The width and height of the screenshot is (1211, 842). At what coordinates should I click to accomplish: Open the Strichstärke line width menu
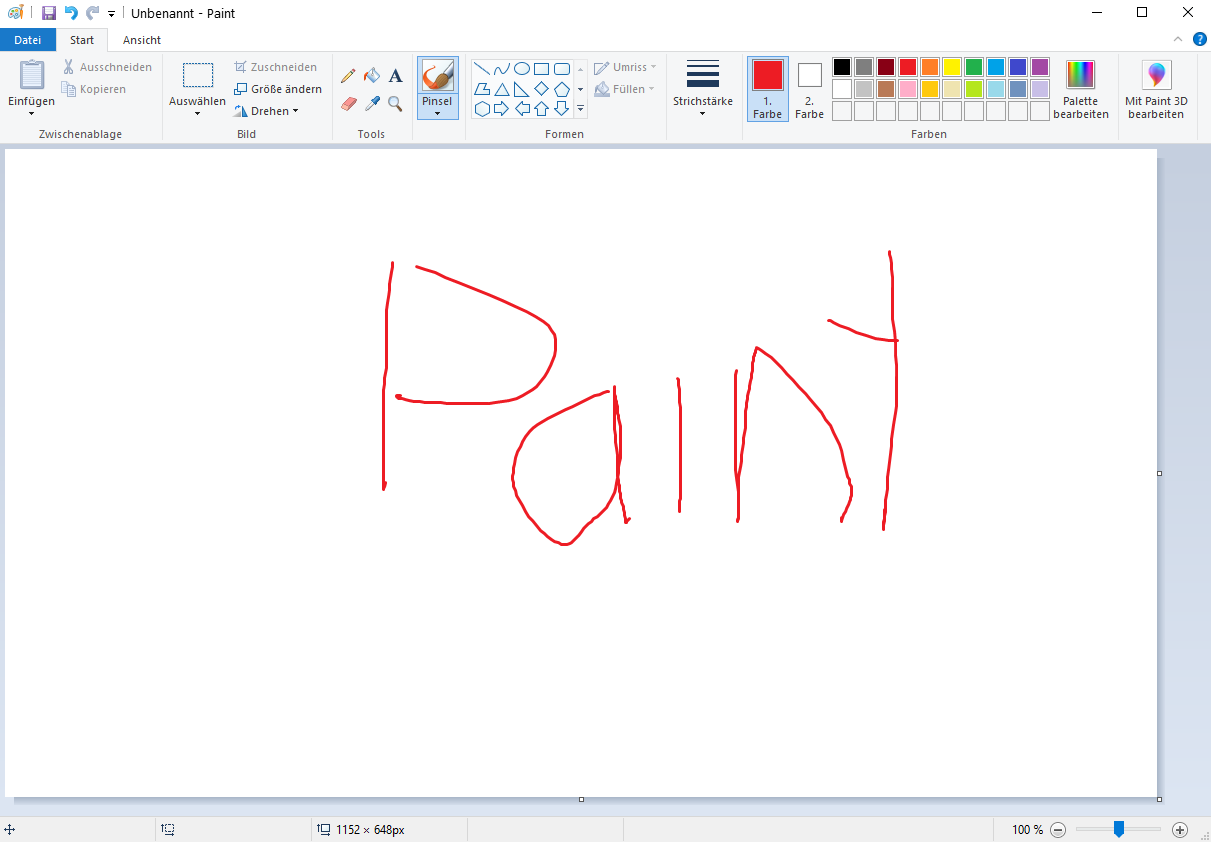[x=703, y=89]
